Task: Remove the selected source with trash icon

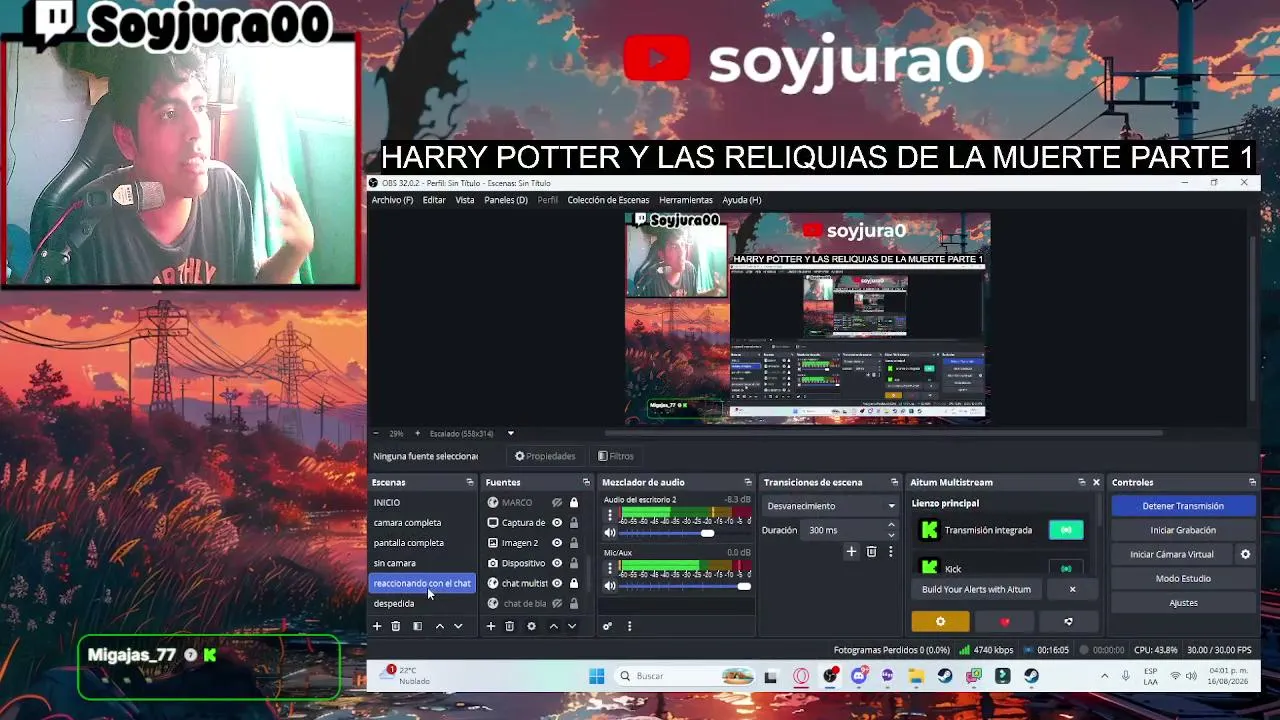Action: pos(509,626)
